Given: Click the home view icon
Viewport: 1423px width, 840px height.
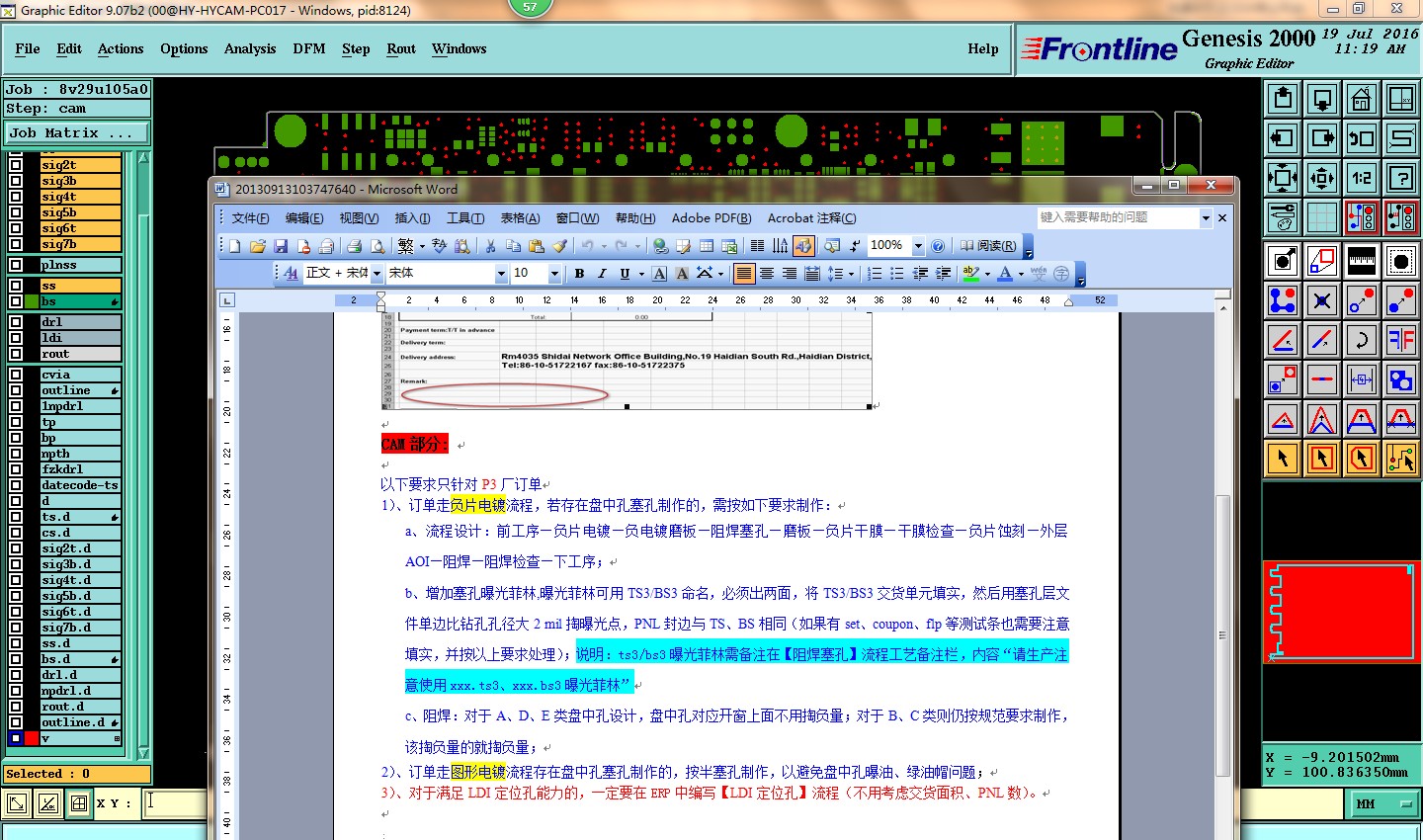Looking at the screenshot, I should 1362,100.
